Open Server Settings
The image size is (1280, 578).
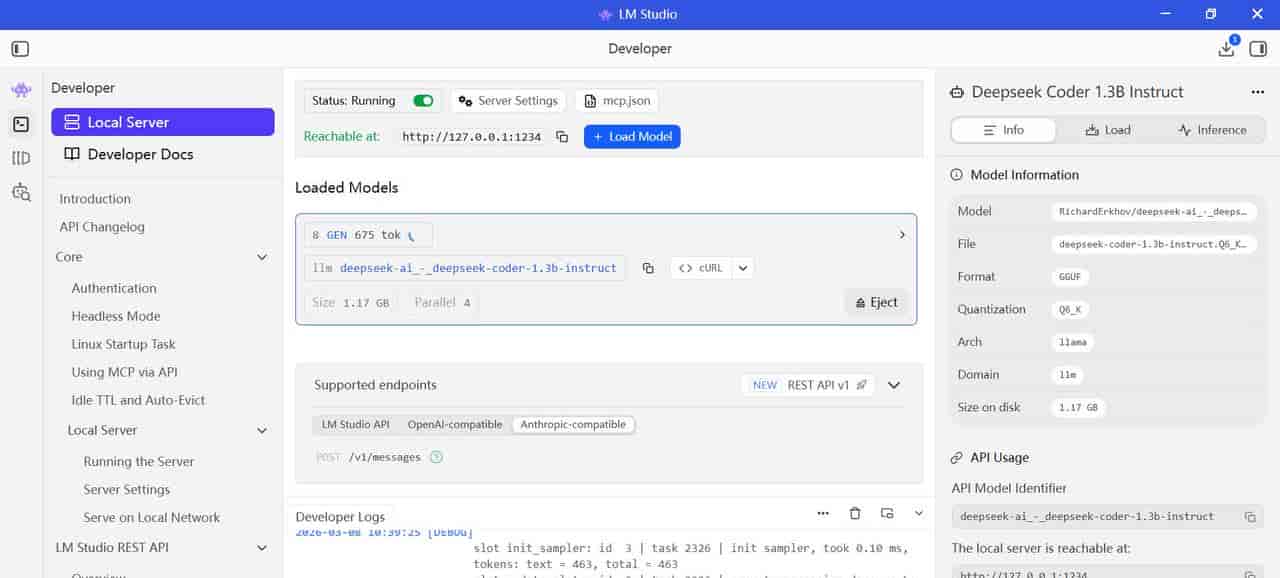point(508,101)
